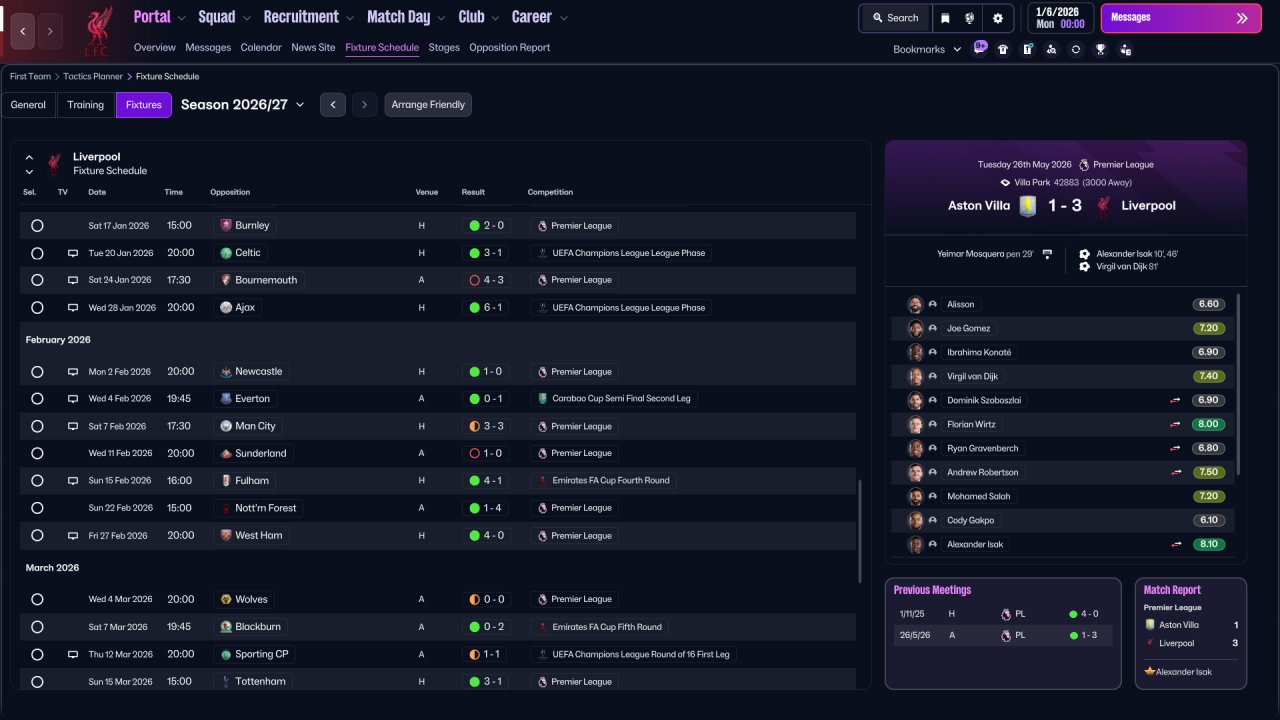Click the shirt icon in bookmarks bar

coord(1003,49)
